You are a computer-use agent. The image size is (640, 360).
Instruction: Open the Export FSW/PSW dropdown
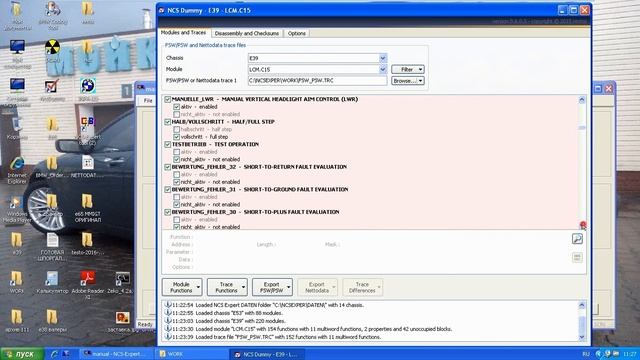272,287
